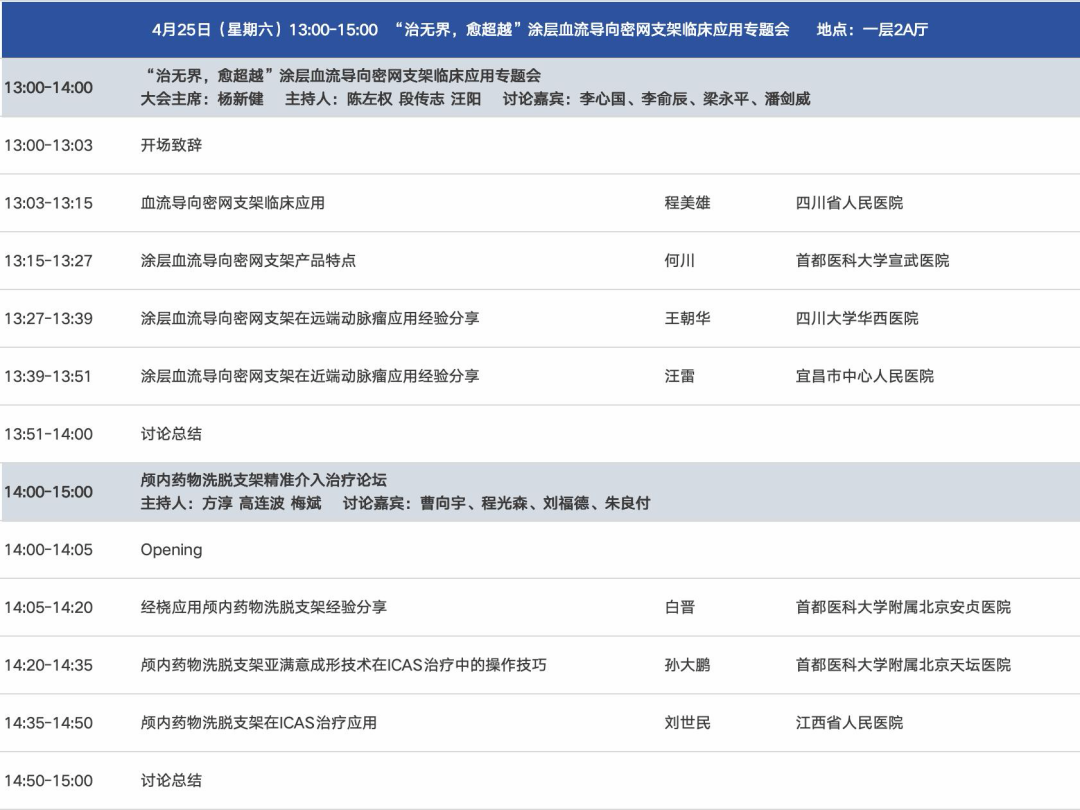Select the 13:03-13:15 time cell
Image resolution: width=1080 pixels, height=810 pixels.
coord(48,203)
